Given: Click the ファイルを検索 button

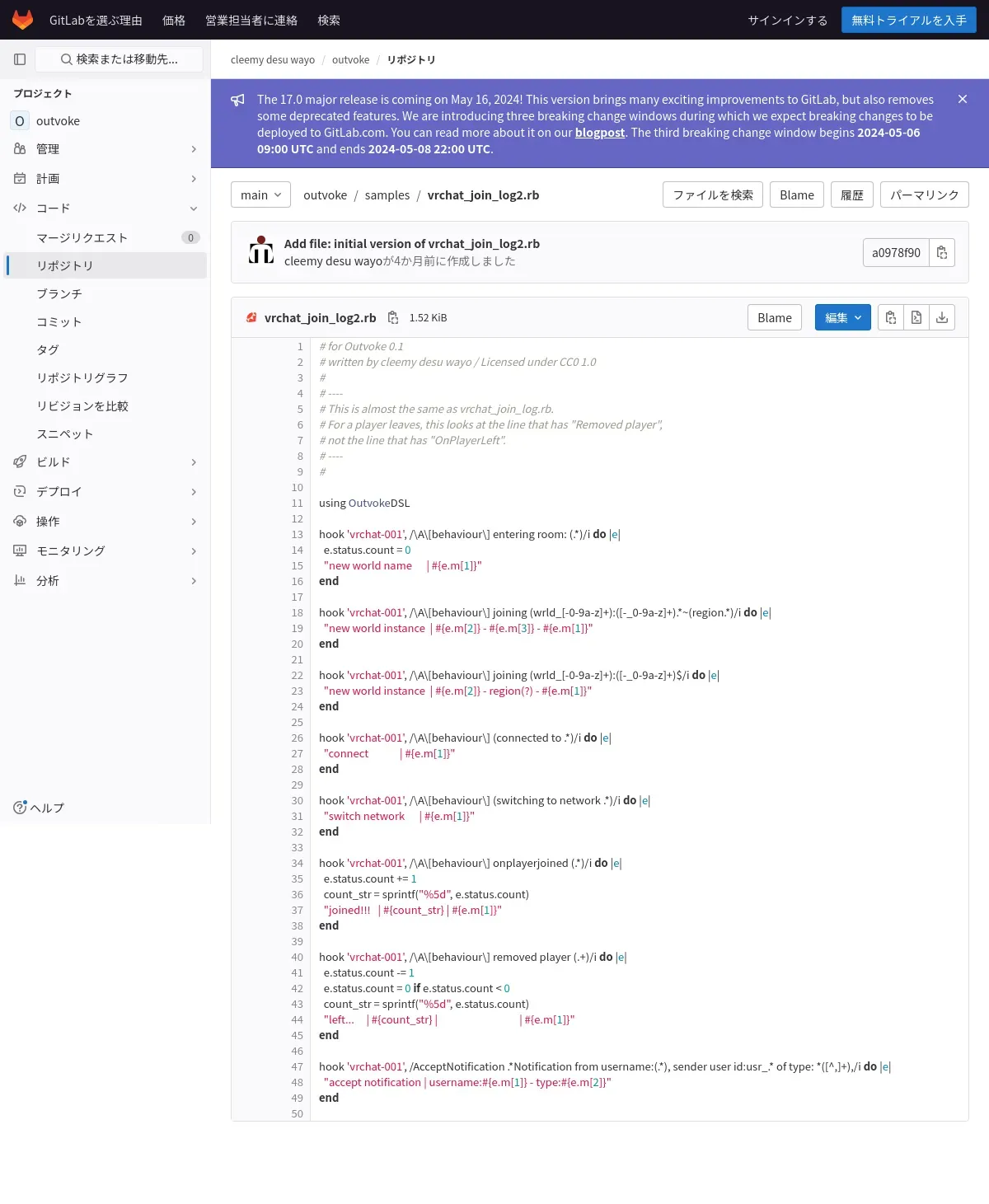Looking at the screenshot, I should click(713, 194).
